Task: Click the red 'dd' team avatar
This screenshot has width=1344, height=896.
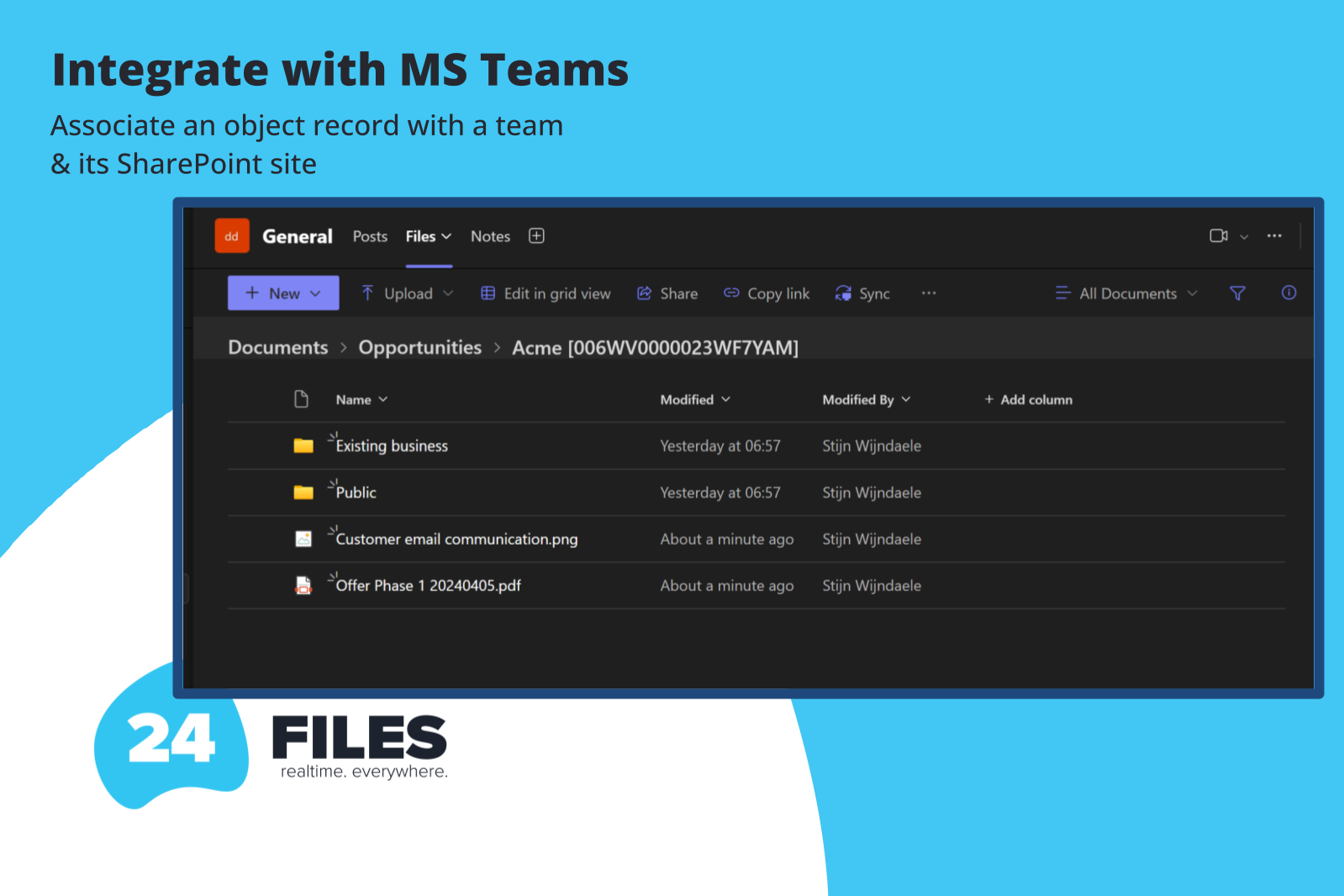Action: tap(232, 236)
